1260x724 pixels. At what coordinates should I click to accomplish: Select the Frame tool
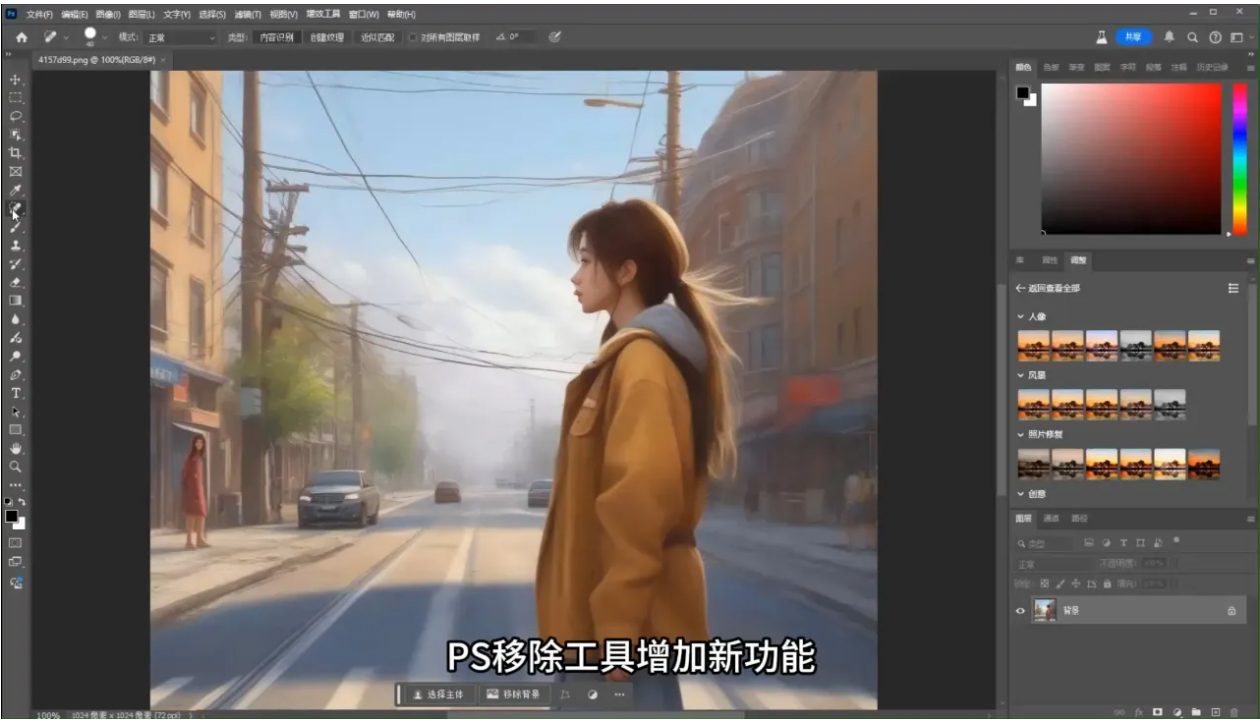(x=15, y=171)
